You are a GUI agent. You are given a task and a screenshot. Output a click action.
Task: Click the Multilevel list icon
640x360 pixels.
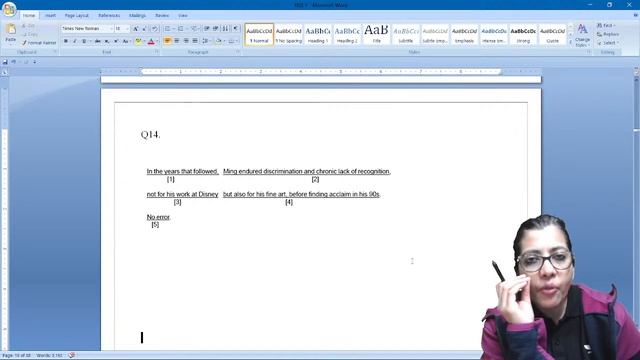click(195, 29)
